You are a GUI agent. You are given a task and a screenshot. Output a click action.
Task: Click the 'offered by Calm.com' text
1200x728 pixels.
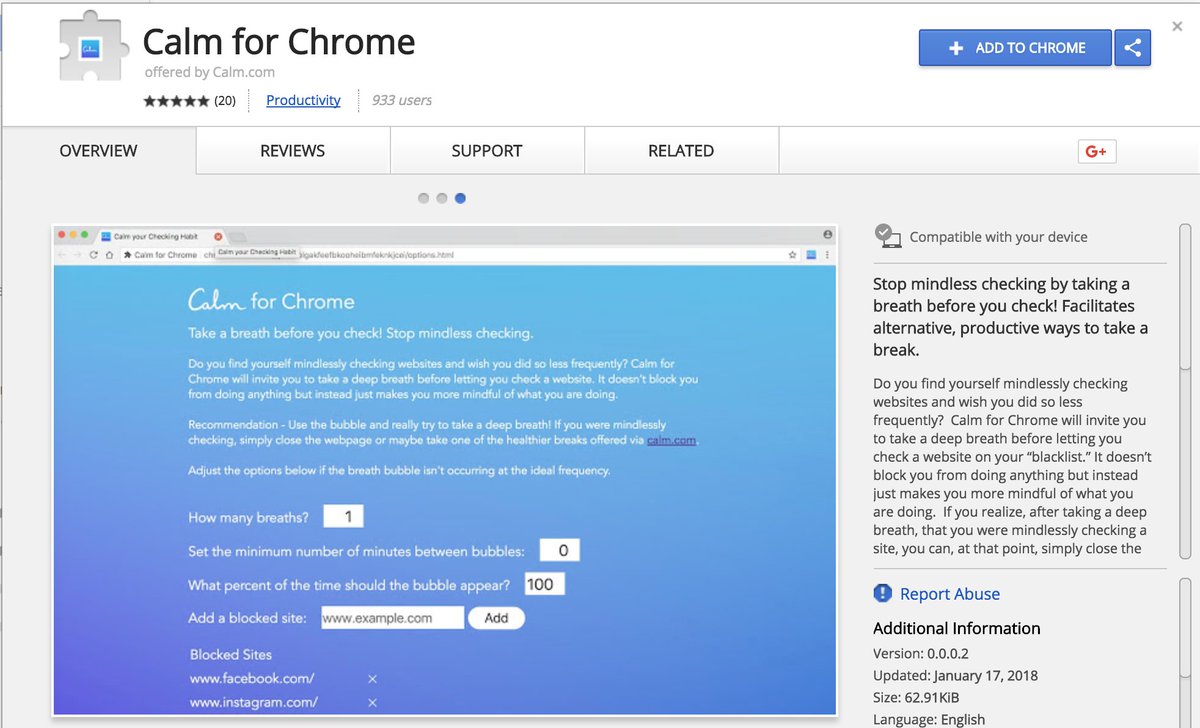[x=210, y=72]
